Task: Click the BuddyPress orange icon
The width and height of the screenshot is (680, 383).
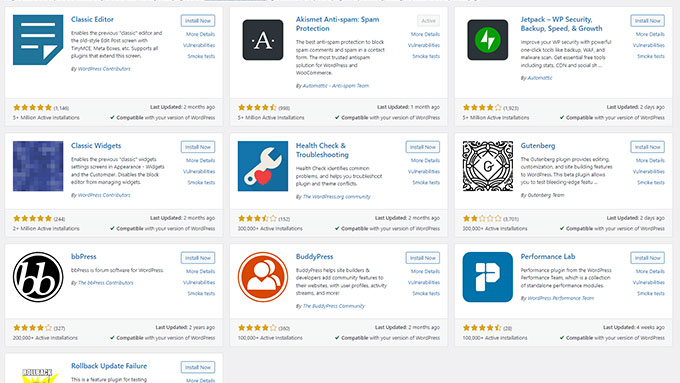Action: point(263,277)
